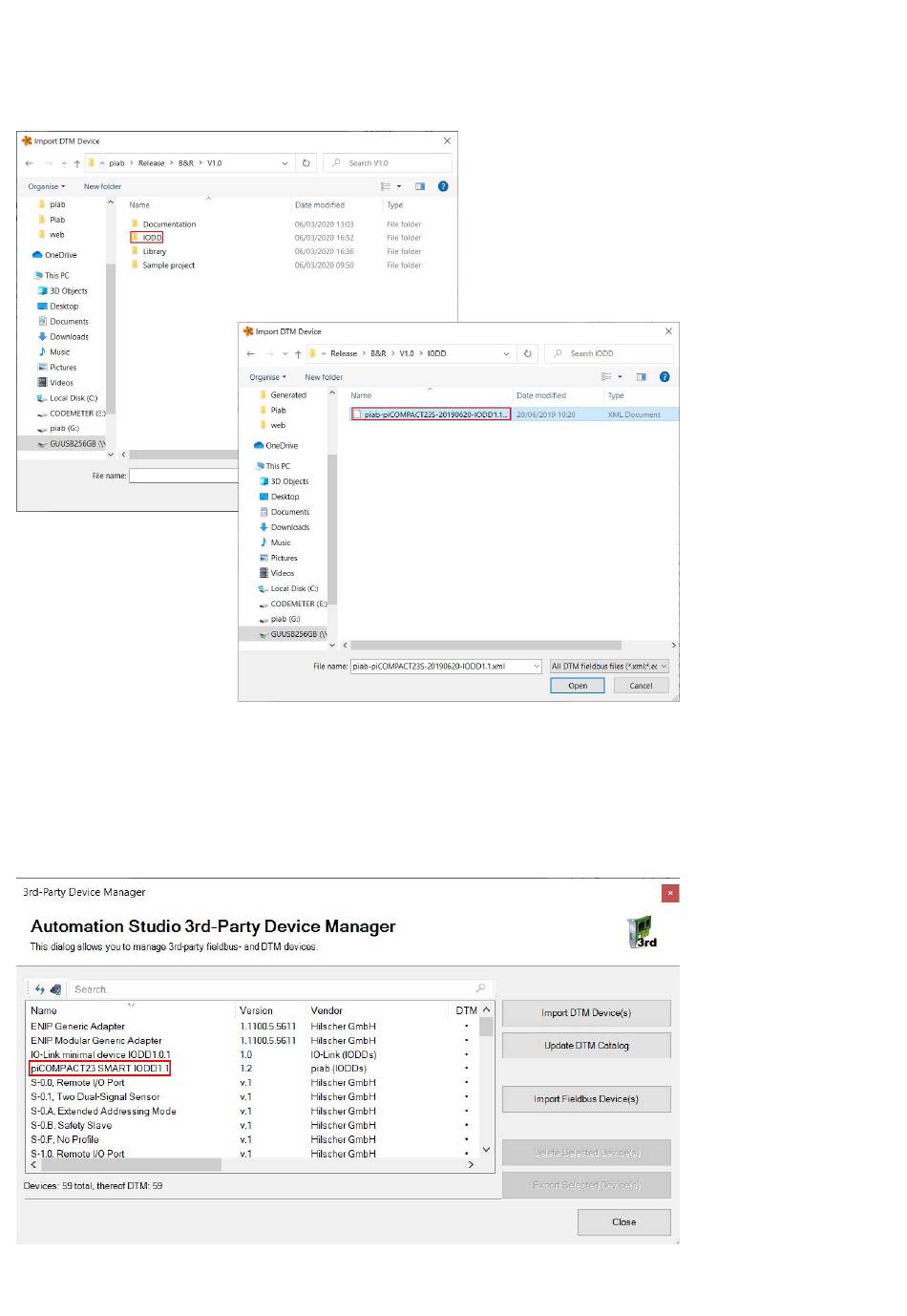
Task: Click the 'Search IODD' field
Action: pyautogui.click(x=609, y=353)
